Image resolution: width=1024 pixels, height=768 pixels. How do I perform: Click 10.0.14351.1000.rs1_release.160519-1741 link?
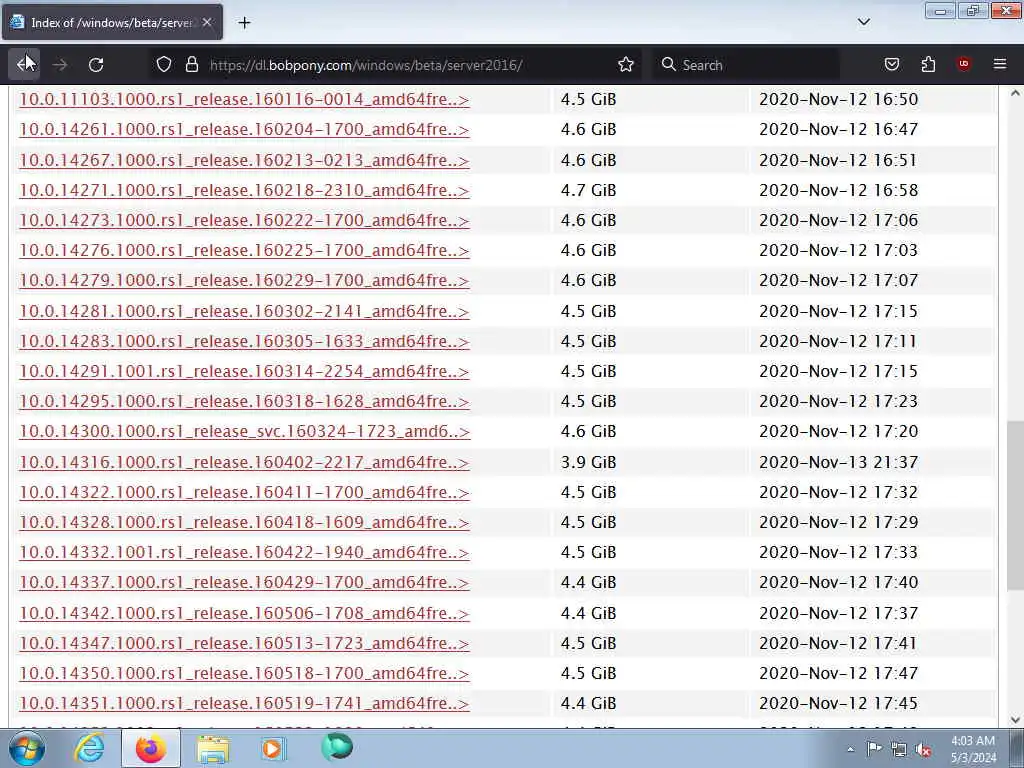coord(244,703)
